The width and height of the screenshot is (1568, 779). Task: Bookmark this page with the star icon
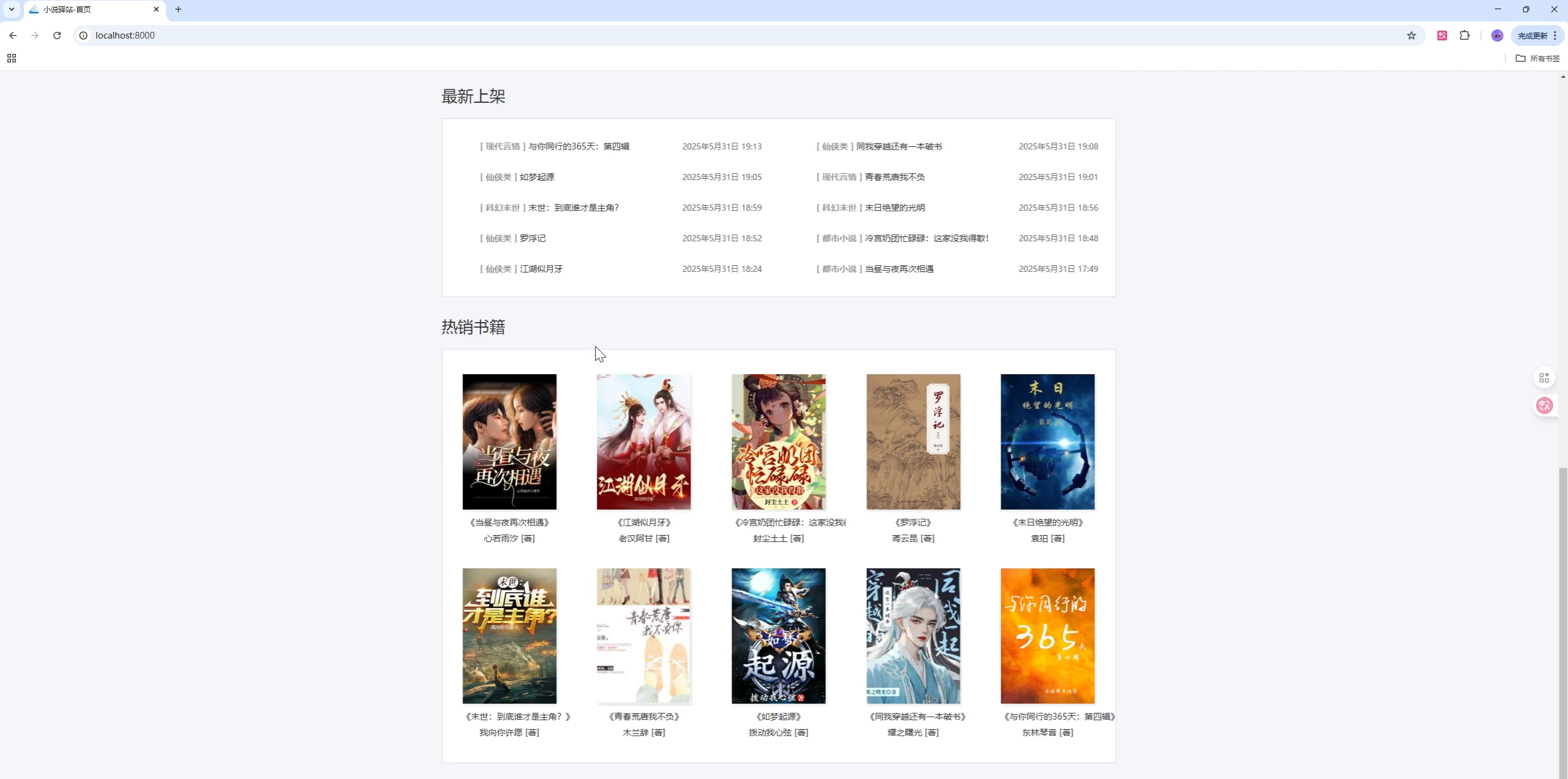(1411, 36)
